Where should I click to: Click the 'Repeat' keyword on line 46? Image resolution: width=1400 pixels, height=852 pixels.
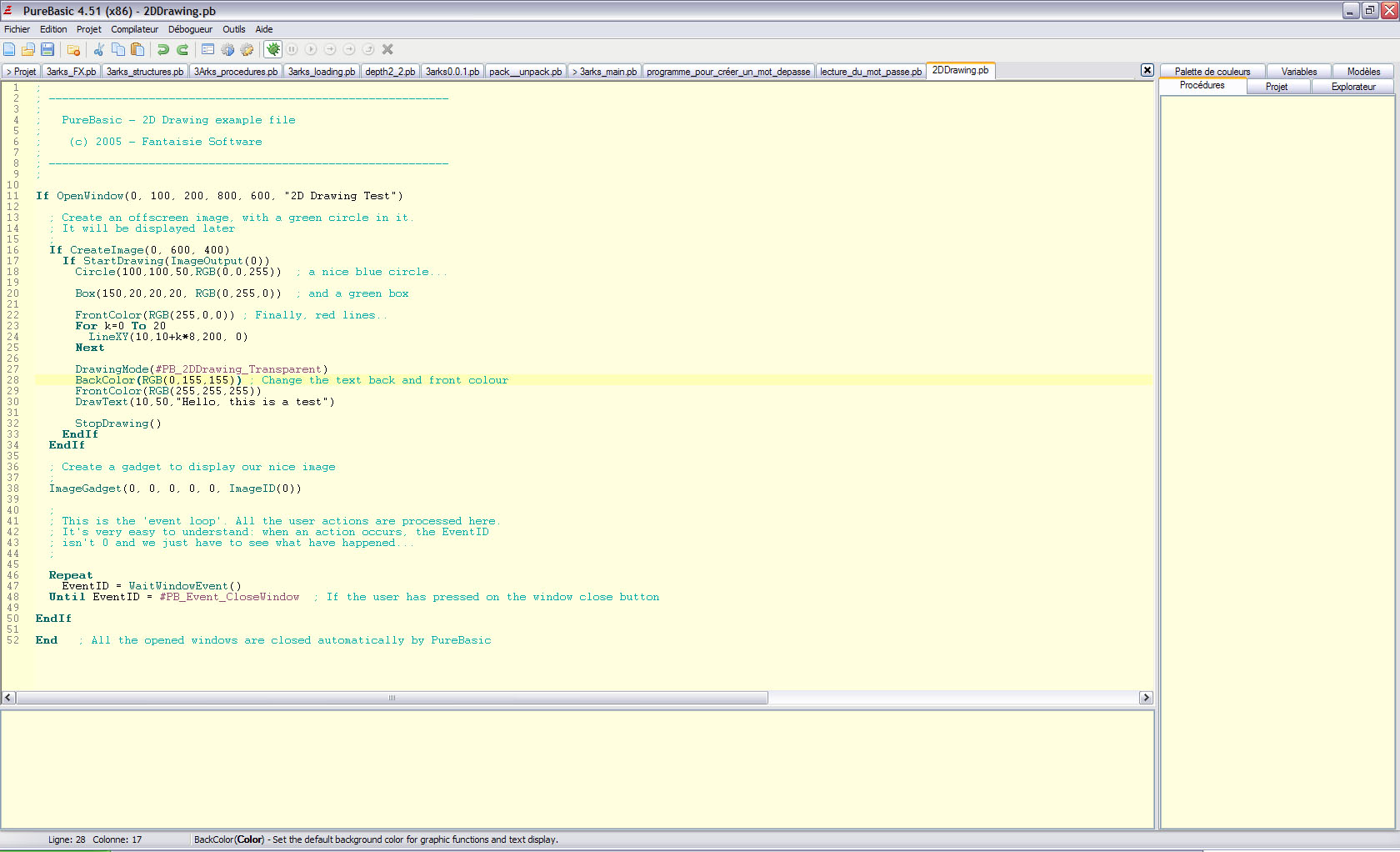[x=71, y=575]
